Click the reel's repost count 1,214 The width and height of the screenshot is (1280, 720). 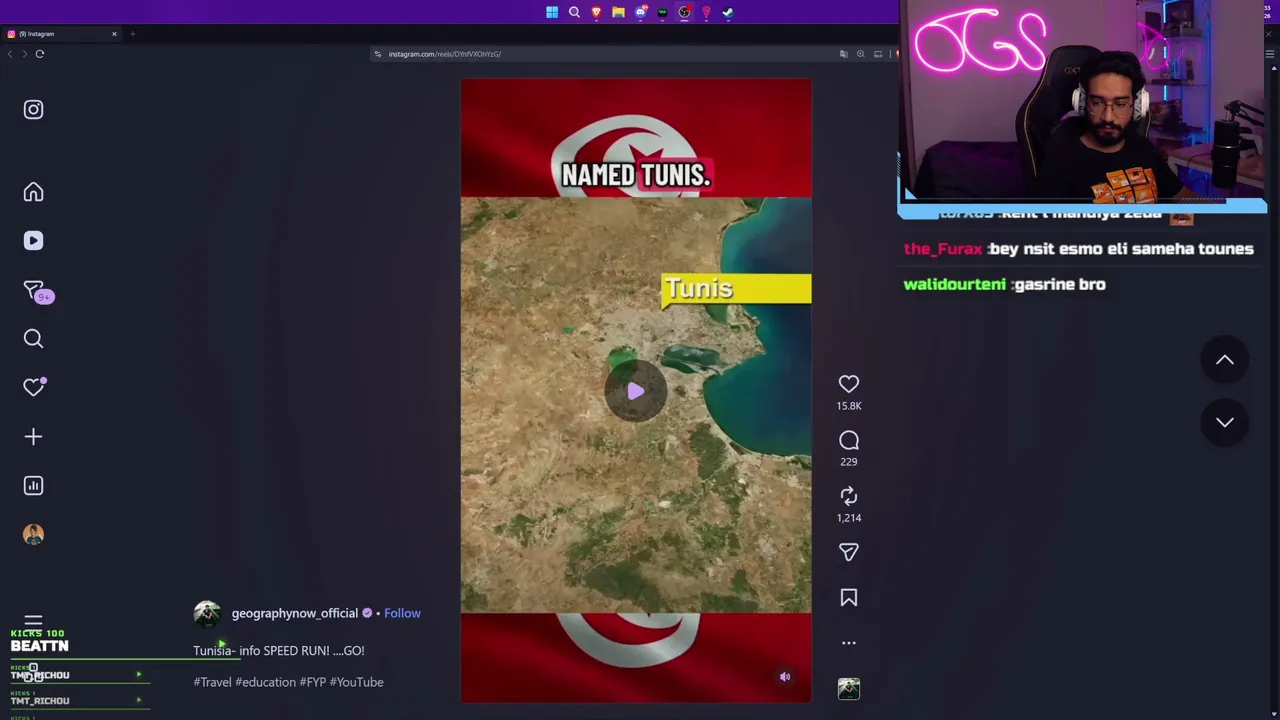point(849,518)
